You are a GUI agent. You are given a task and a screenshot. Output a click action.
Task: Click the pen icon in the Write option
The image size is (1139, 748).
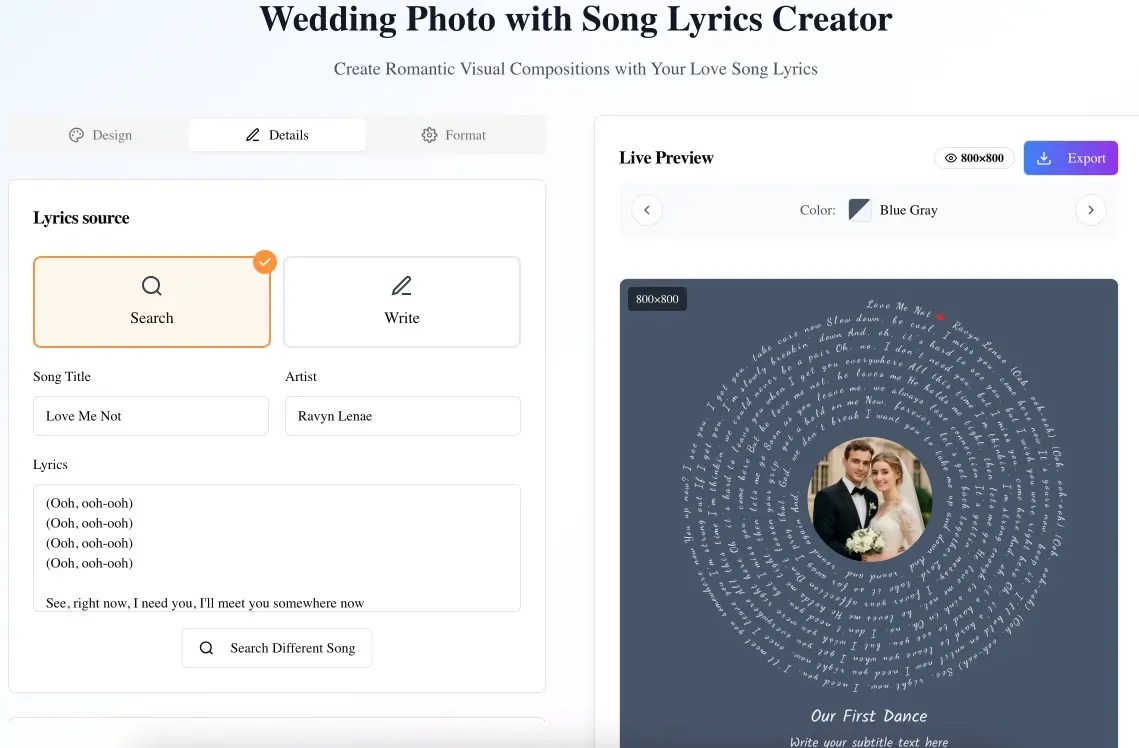tap(401, 285)
